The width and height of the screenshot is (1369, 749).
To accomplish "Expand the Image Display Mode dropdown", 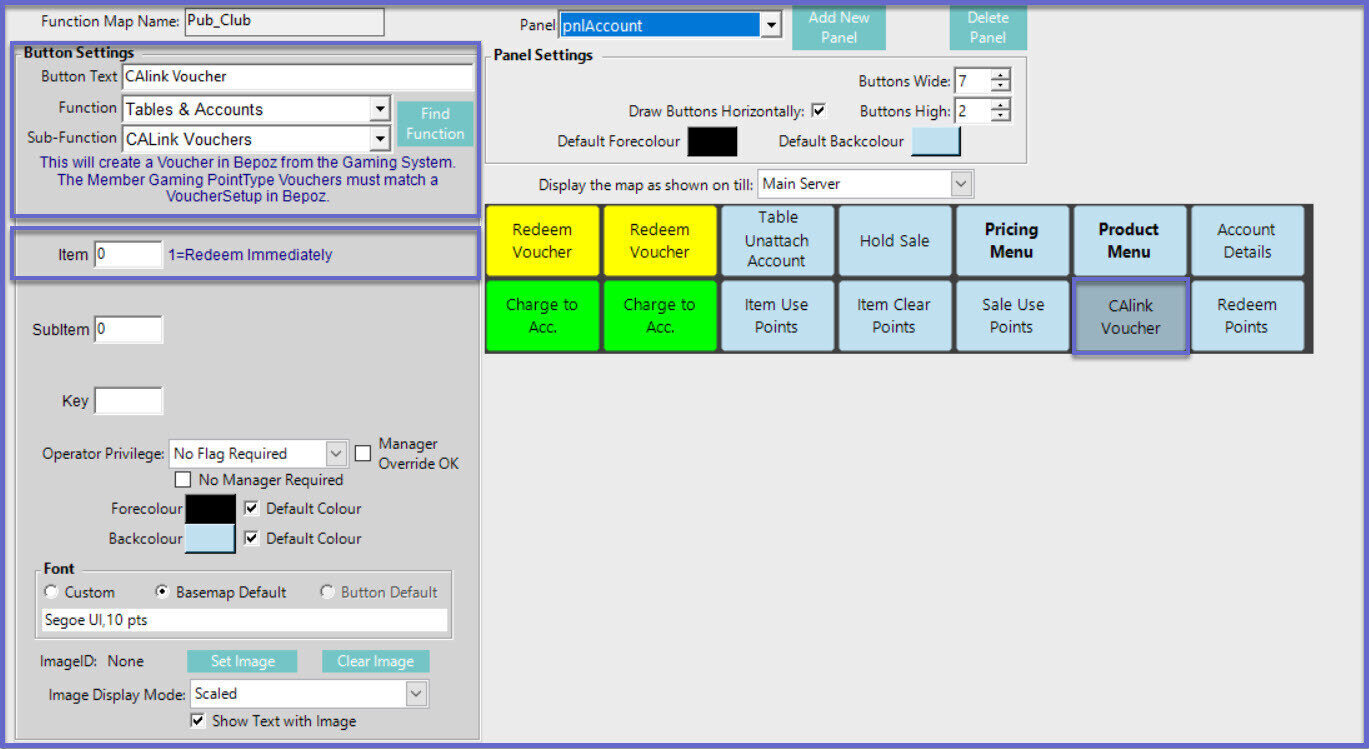I will click(x=416, y=693).
